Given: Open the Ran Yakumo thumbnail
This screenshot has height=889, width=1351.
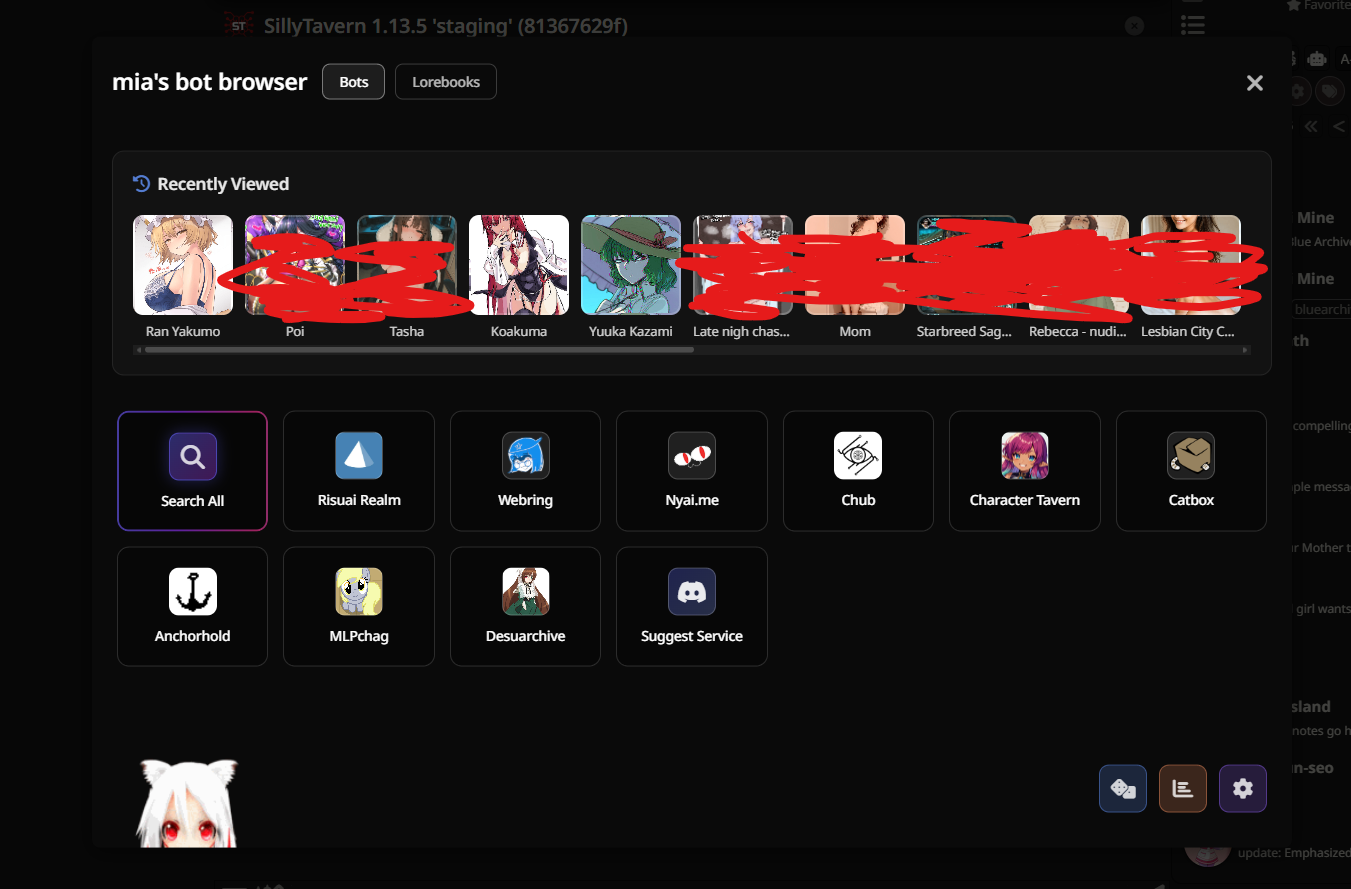Looking at the screenshot, I should [x=183, y=265].
